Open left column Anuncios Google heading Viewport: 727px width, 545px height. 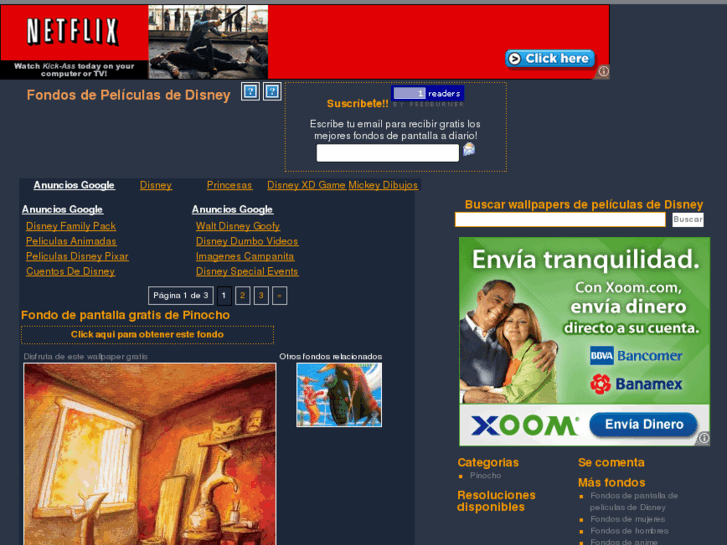[x=62, y=210]
